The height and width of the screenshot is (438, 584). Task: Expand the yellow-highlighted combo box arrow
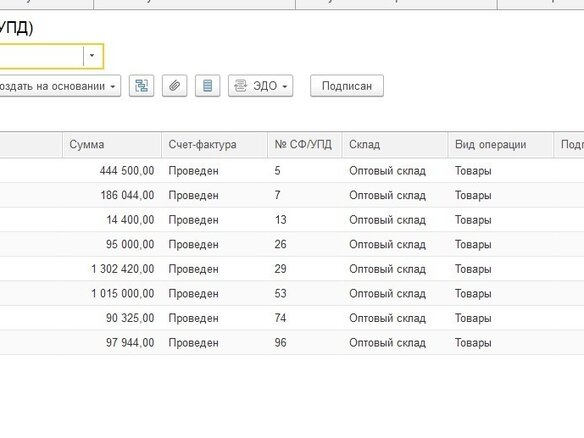pyautogui.click(x=92, y=56)
